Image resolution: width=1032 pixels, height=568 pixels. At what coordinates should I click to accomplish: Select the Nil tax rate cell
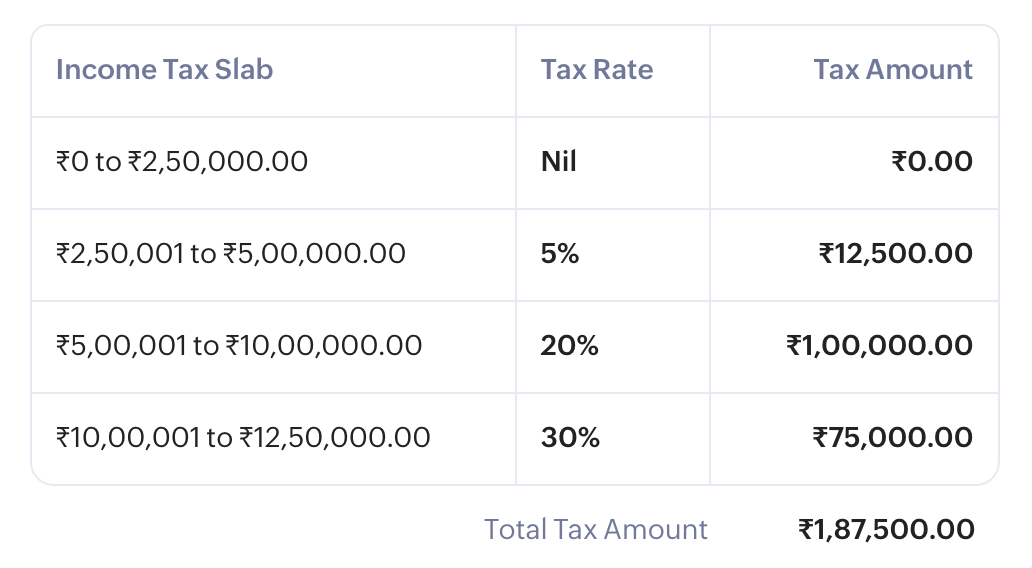click(x=559, y=162)
